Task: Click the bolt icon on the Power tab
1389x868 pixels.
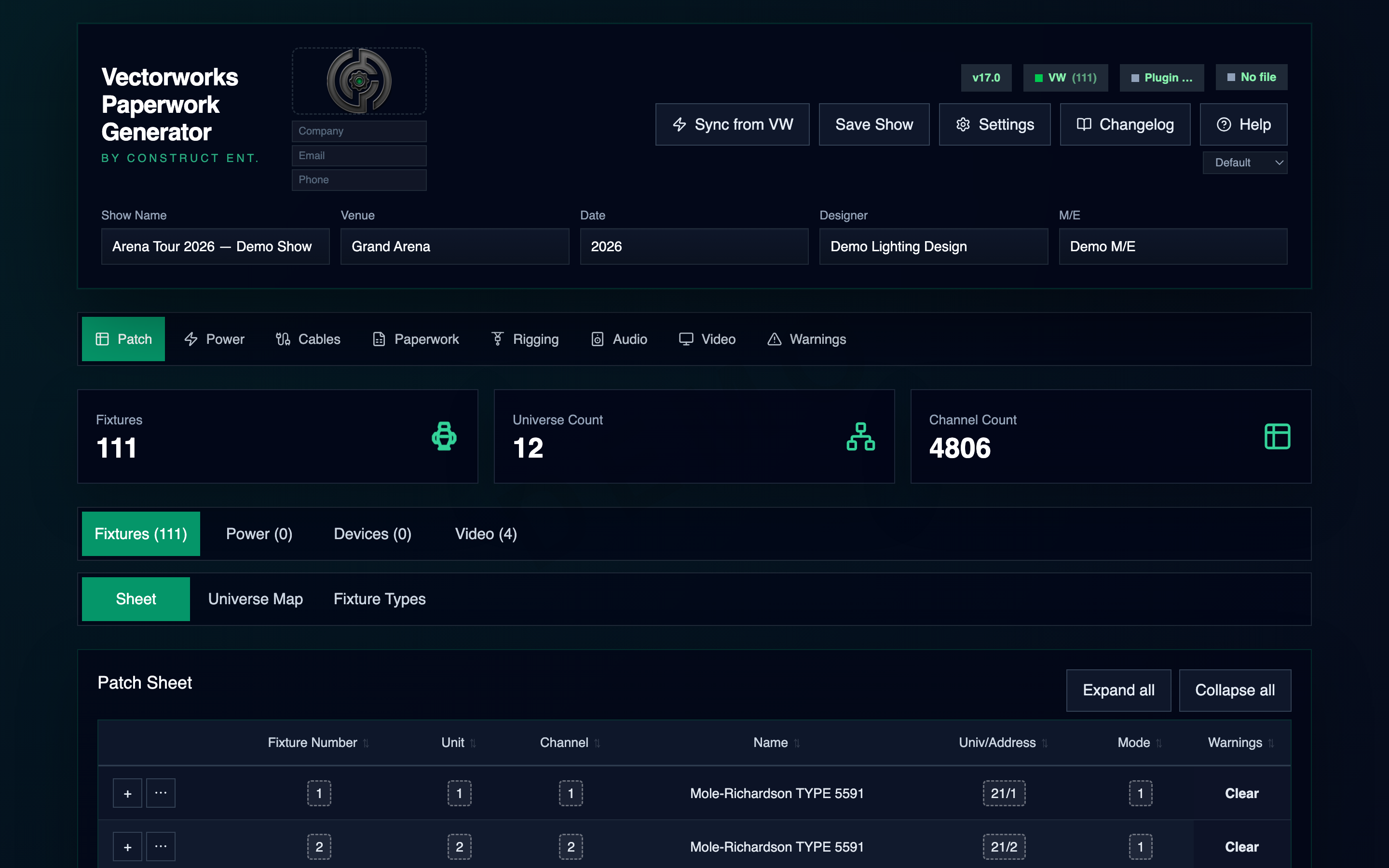Action: 191,339
